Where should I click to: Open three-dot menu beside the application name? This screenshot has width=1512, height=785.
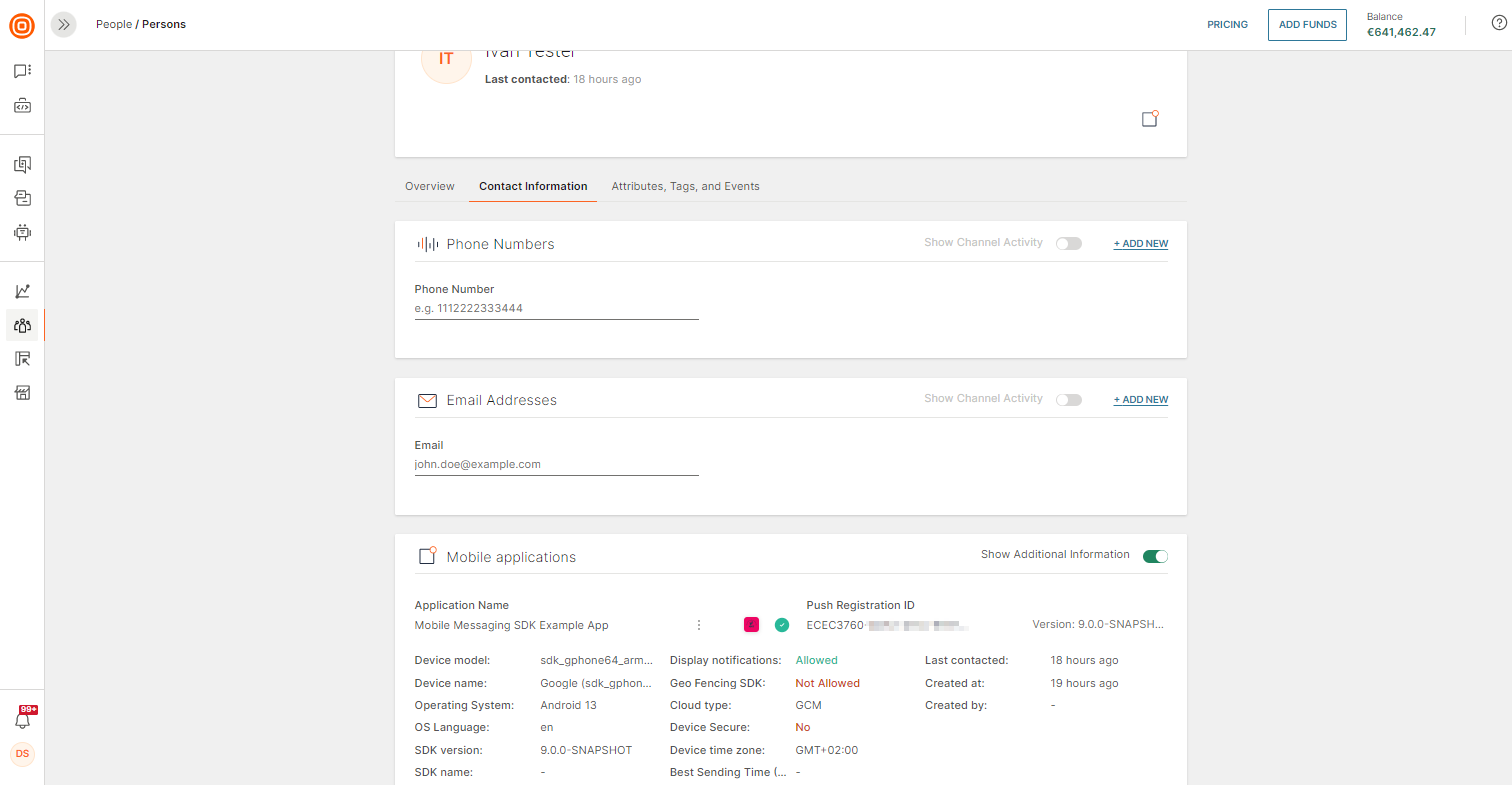pyautogui.click(x=699, y=625)
